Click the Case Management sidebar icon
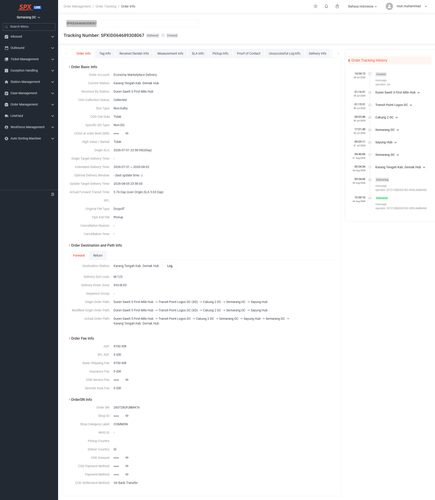Screen dimensions: 435x500 click(6, 93)
